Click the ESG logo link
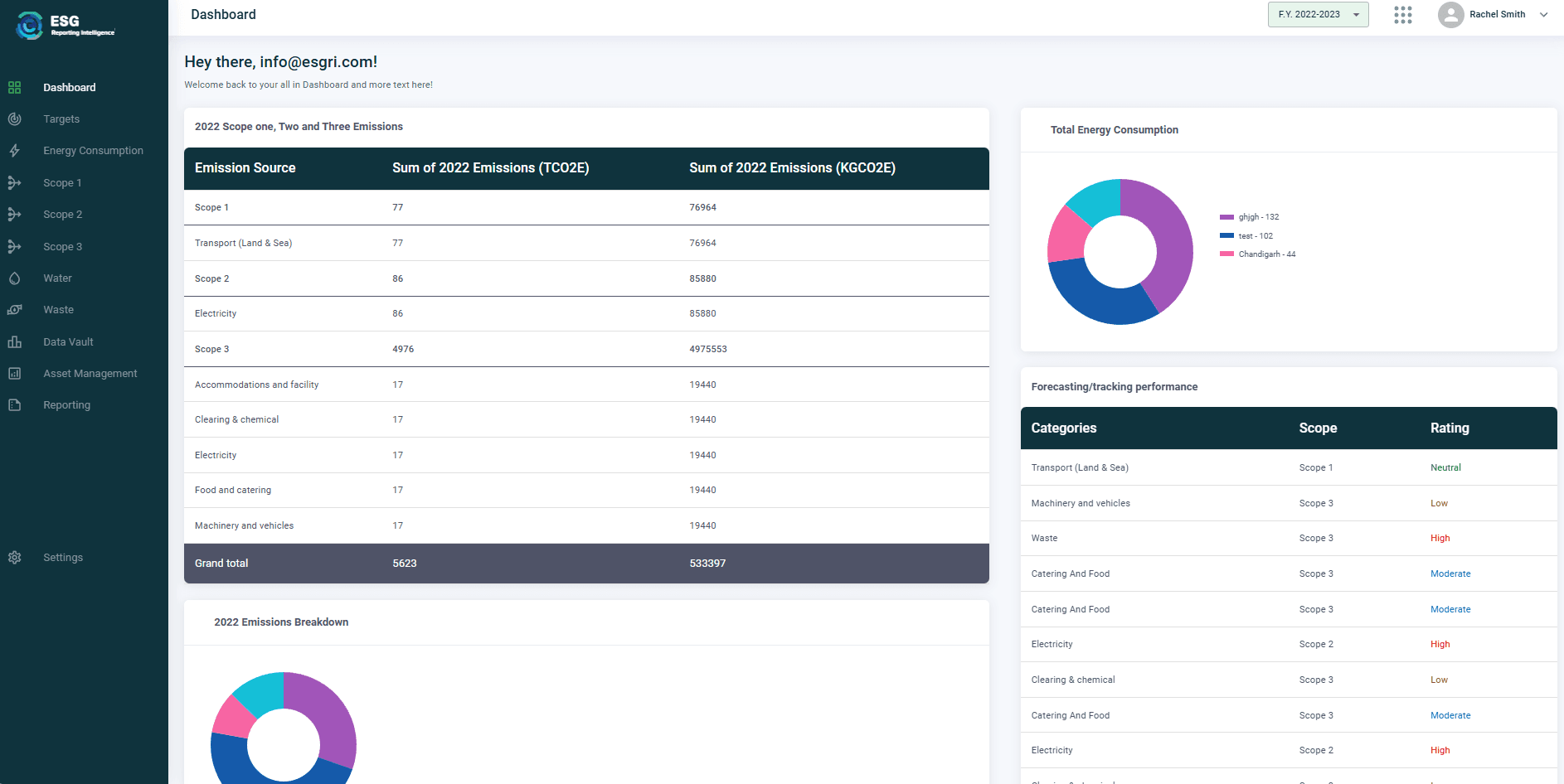Viewport: 1564px width, 784px height. coord(66,25)
